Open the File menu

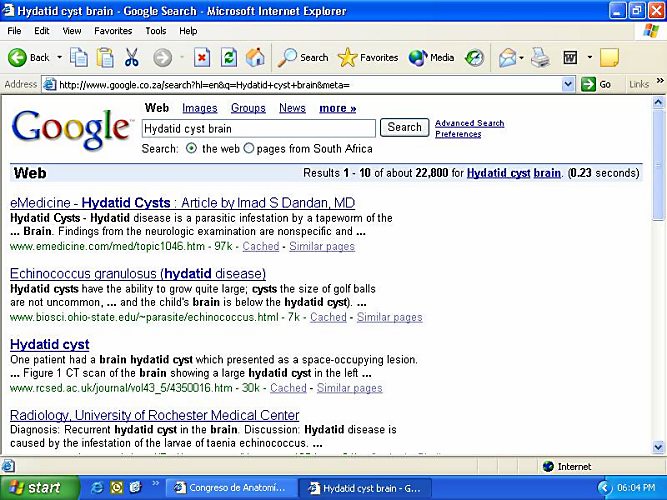14,31
